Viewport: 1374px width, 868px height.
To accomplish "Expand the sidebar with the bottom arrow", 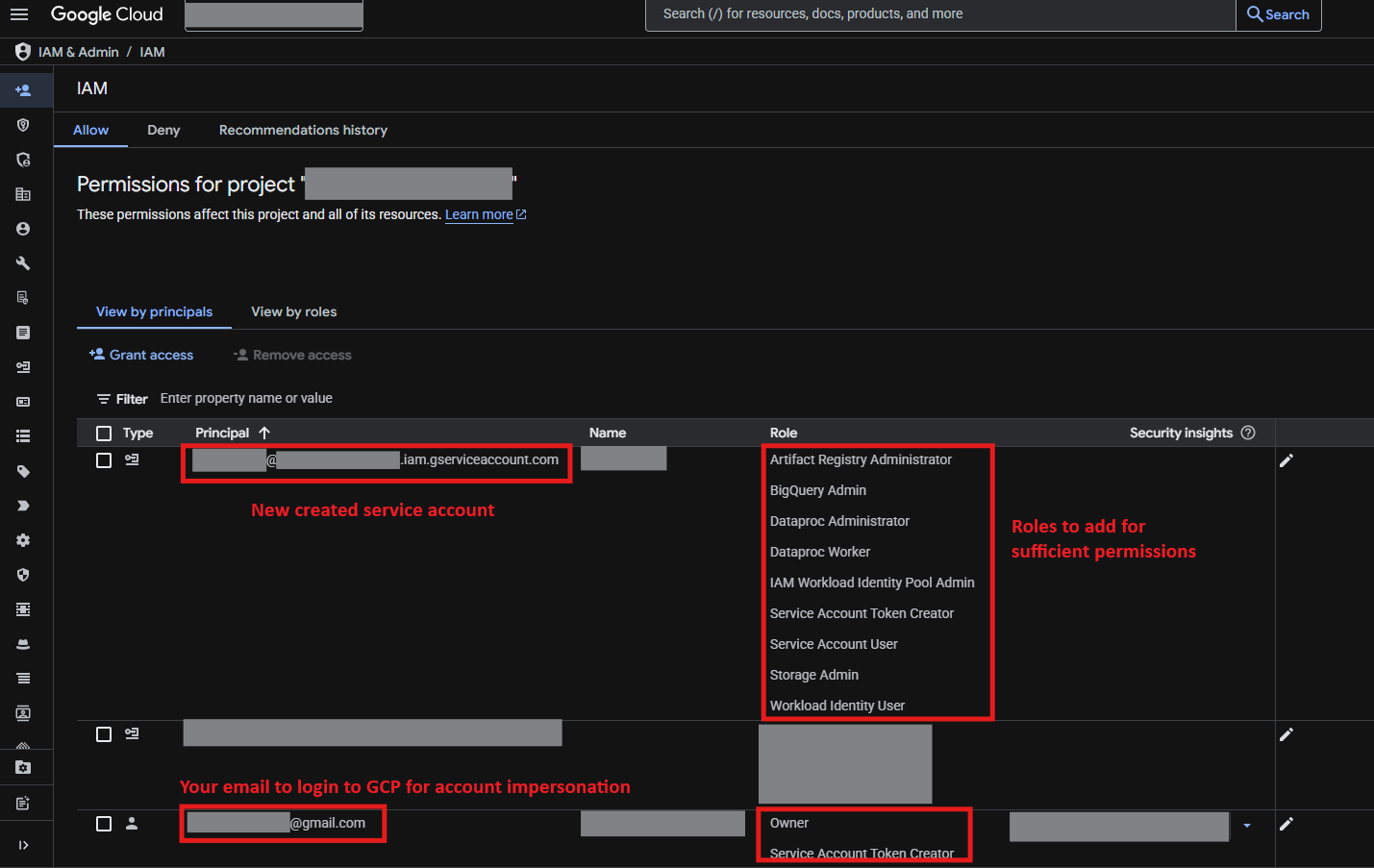I will click(x=23, y=845).
